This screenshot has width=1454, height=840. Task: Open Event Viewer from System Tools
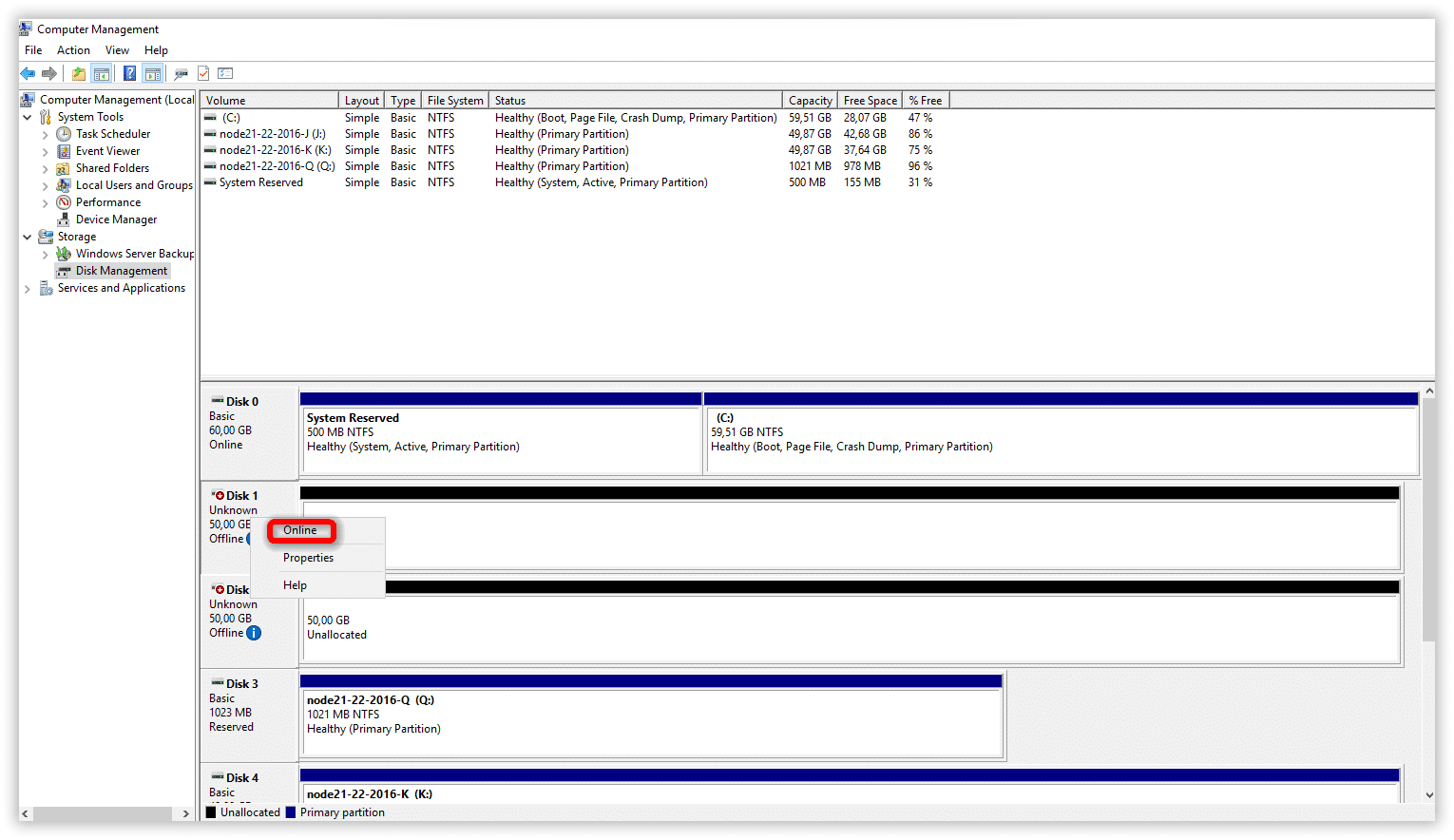tap(107, 151)
